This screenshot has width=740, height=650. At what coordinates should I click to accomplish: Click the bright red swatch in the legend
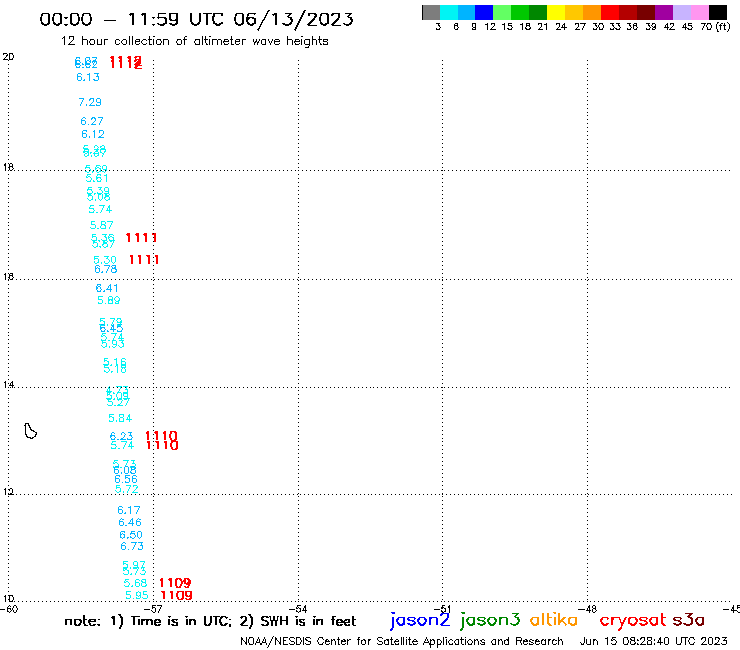coord(610,12)
